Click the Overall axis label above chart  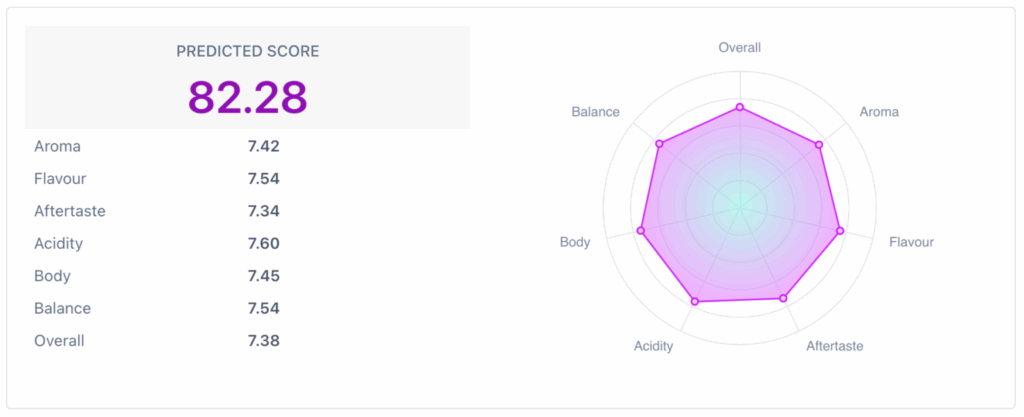(740, 47)
